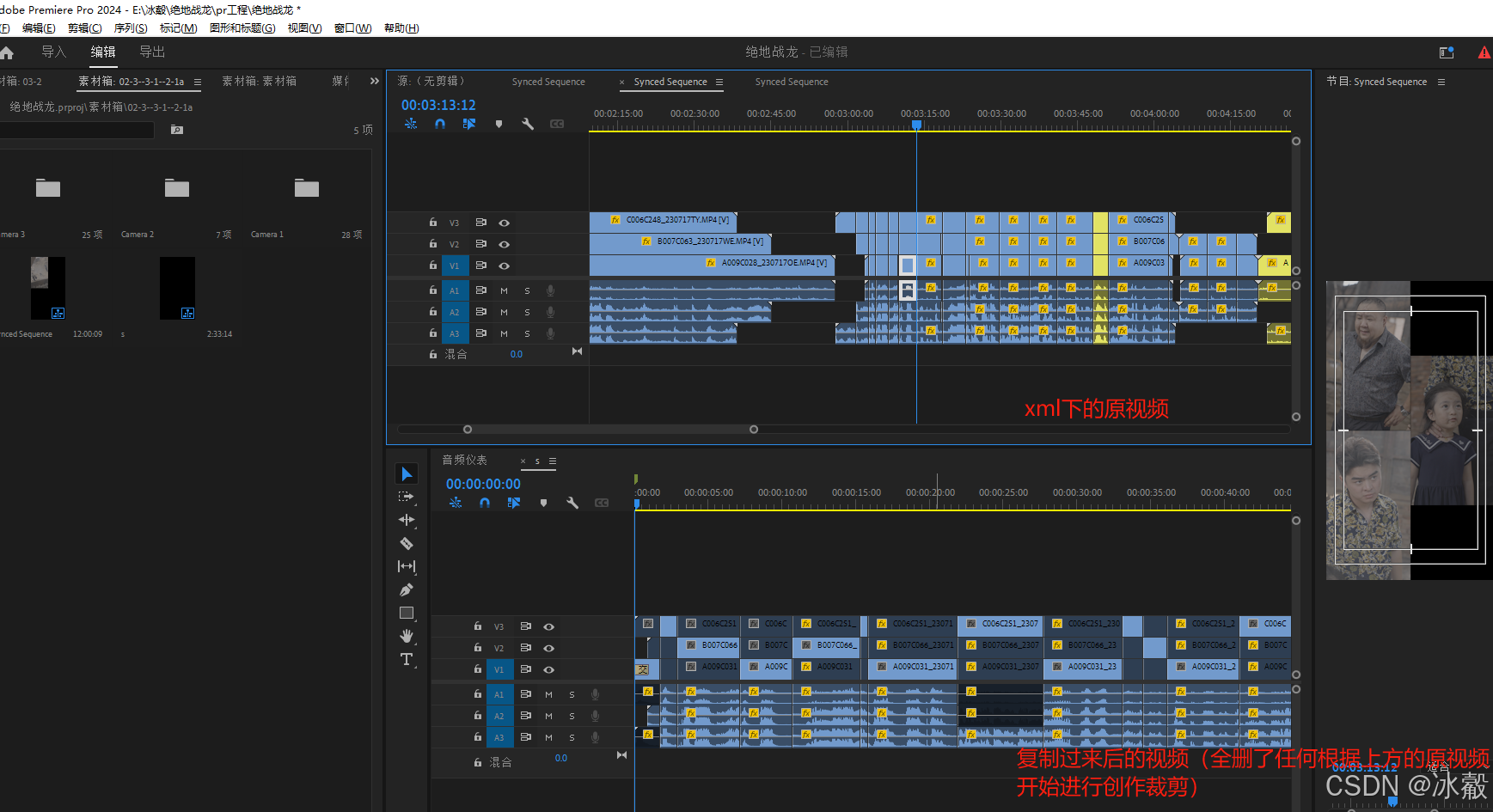The height and width of the screenshot is (812, 1493).
Task: Select the Selection tool arrow
Action: 407,473
